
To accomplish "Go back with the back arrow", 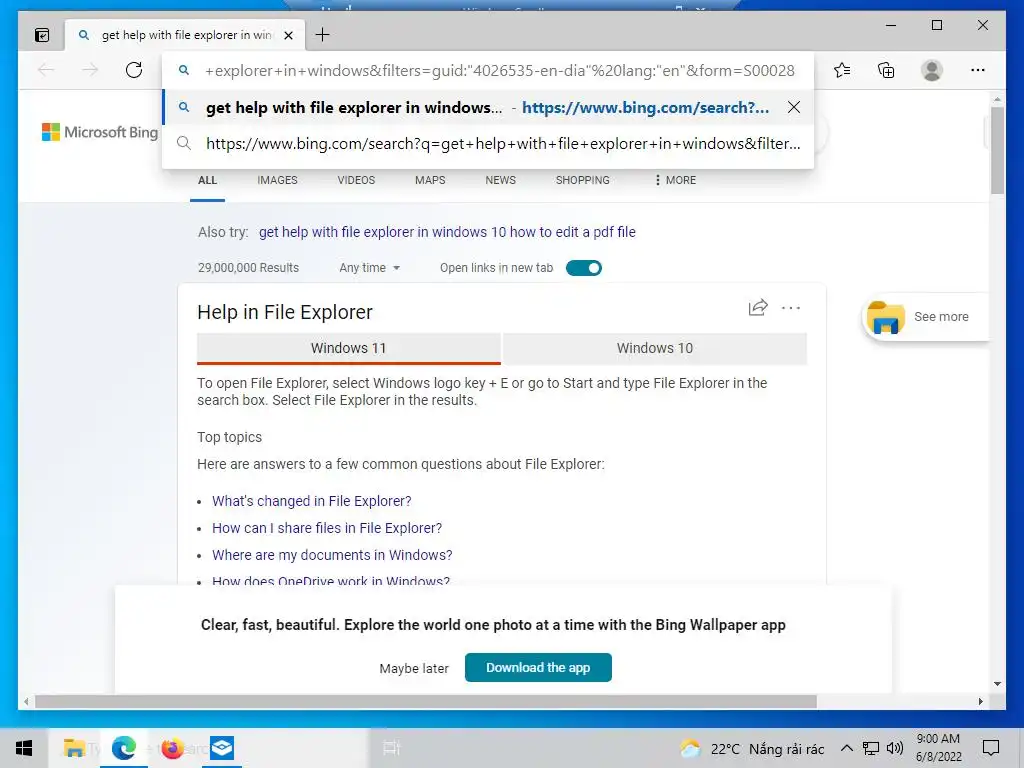I will click(x=46, y=70).
